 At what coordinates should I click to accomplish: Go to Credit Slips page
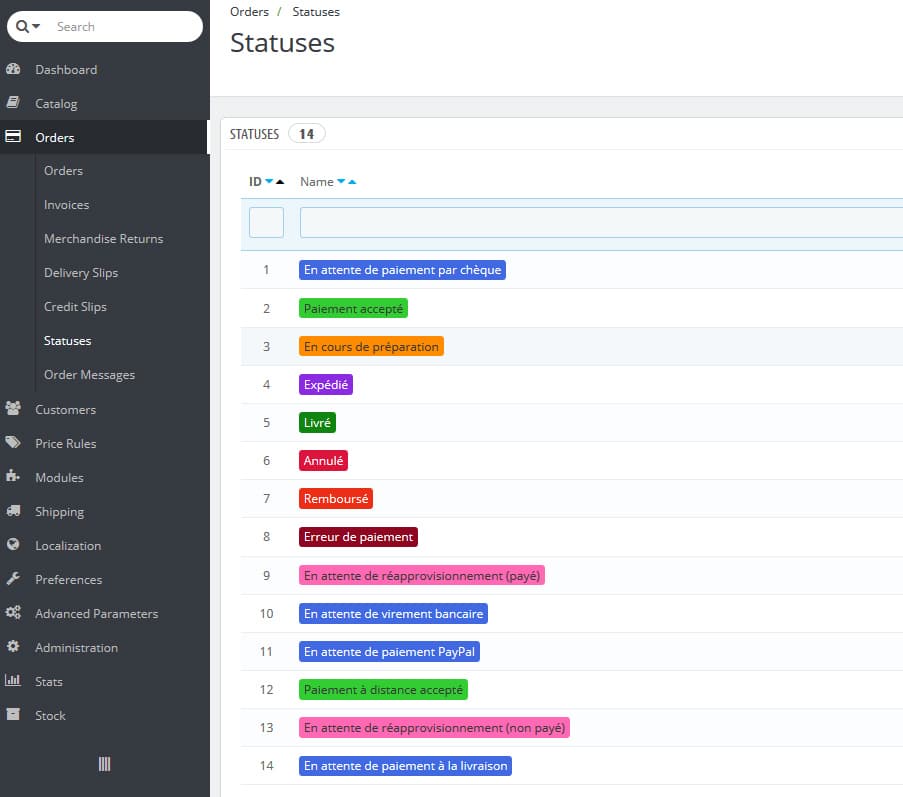[75, 307]
